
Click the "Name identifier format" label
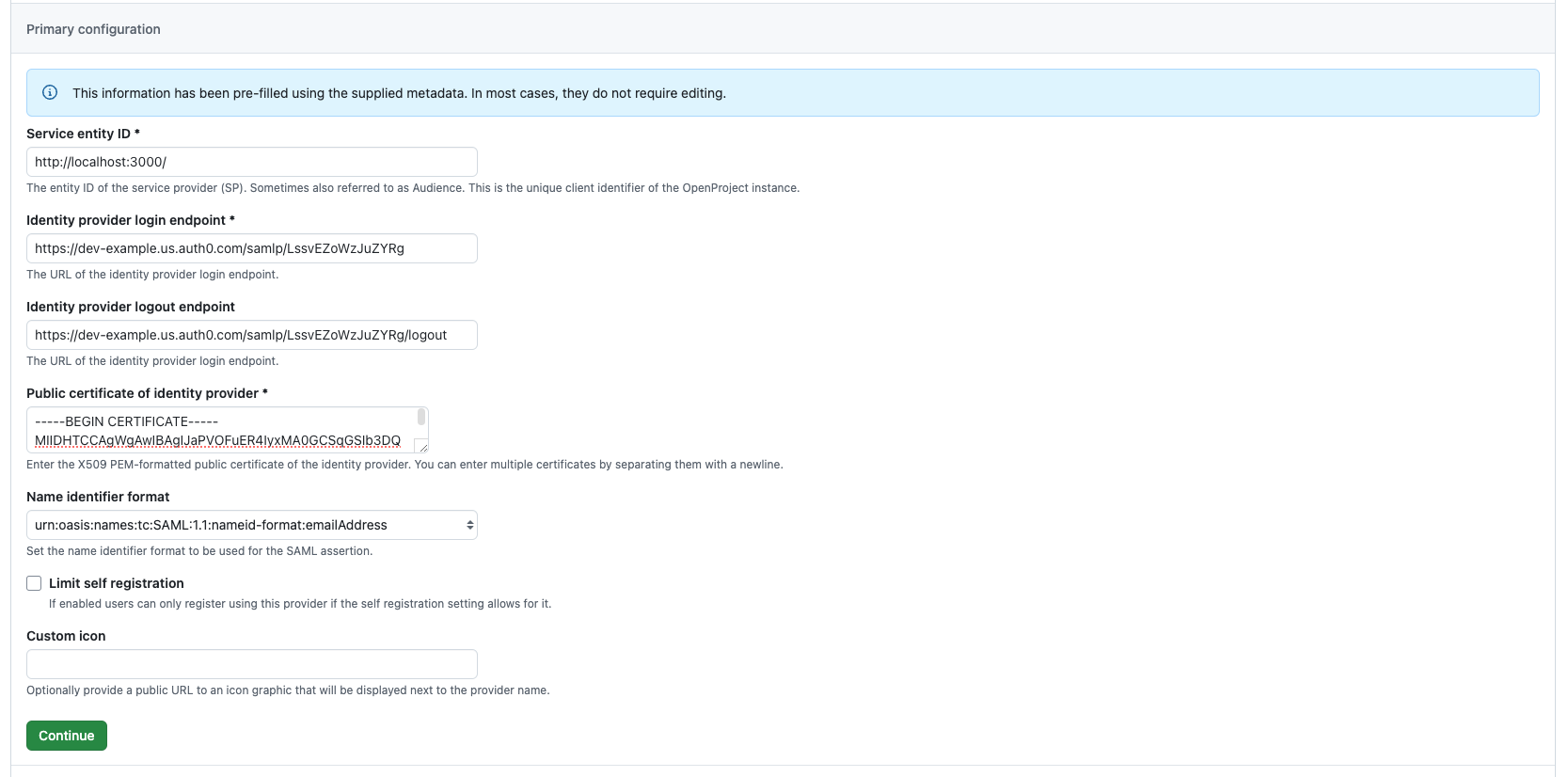pyautogui.click(x=98, y=497)
